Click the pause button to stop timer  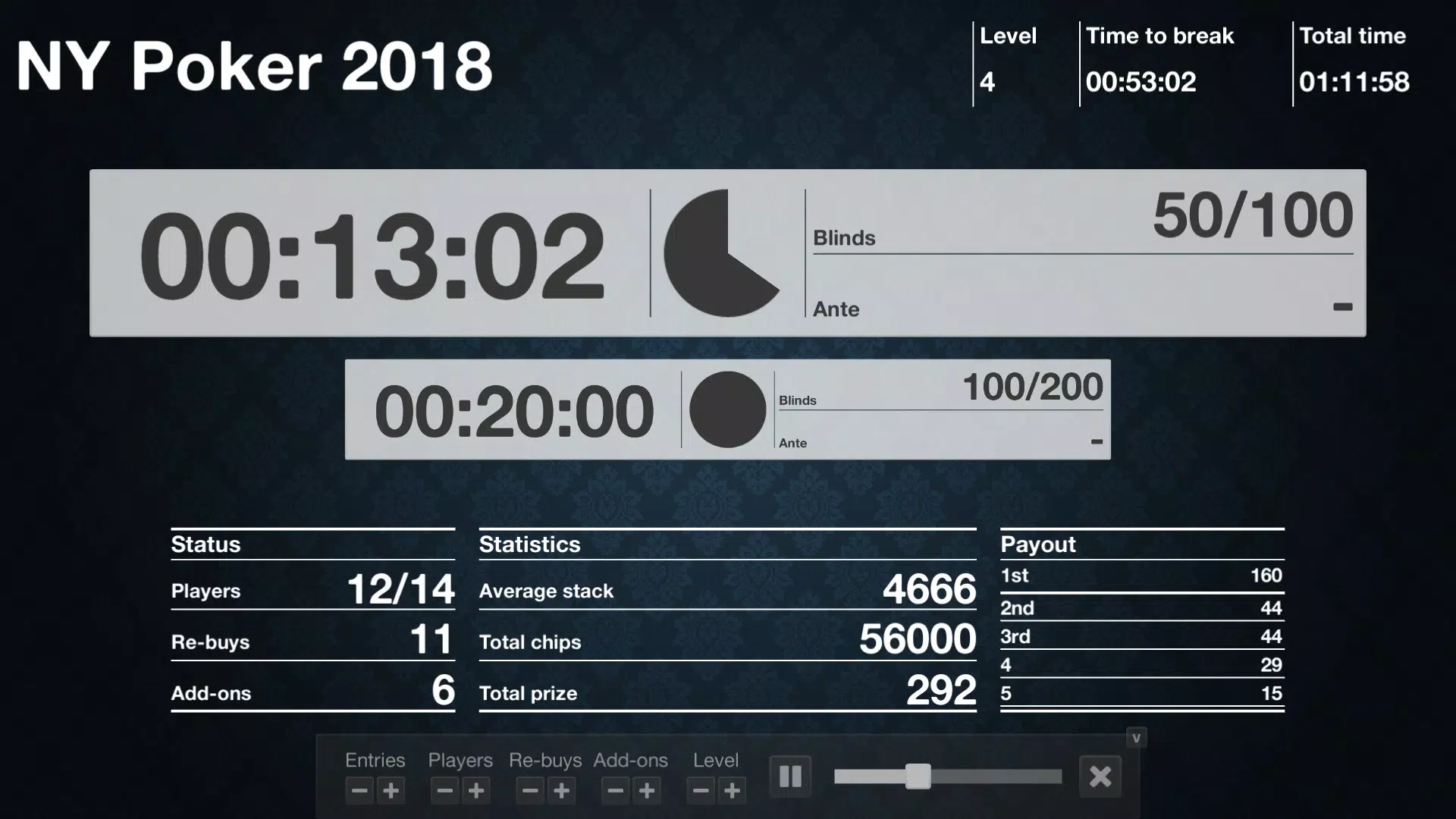tap(790, 776)
